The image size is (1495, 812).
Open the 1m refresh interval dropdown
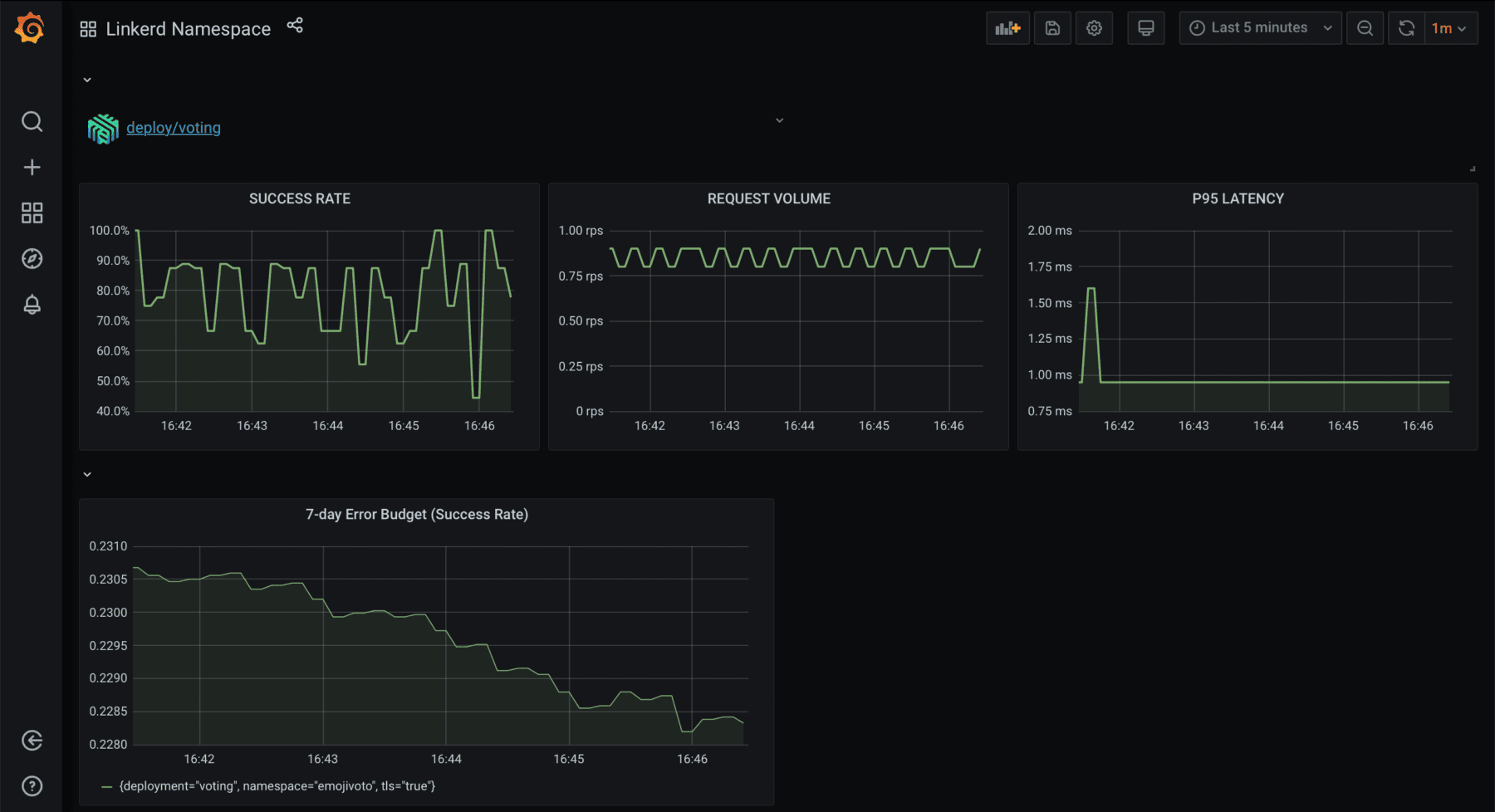1449,28
